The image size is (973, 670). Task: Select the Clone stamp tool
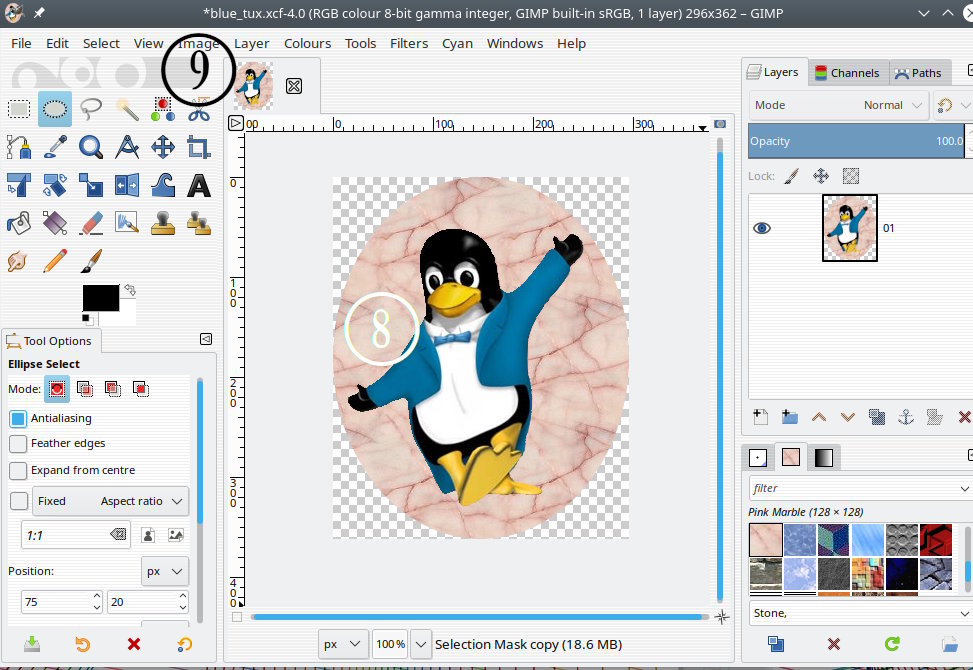coord(163,223)
